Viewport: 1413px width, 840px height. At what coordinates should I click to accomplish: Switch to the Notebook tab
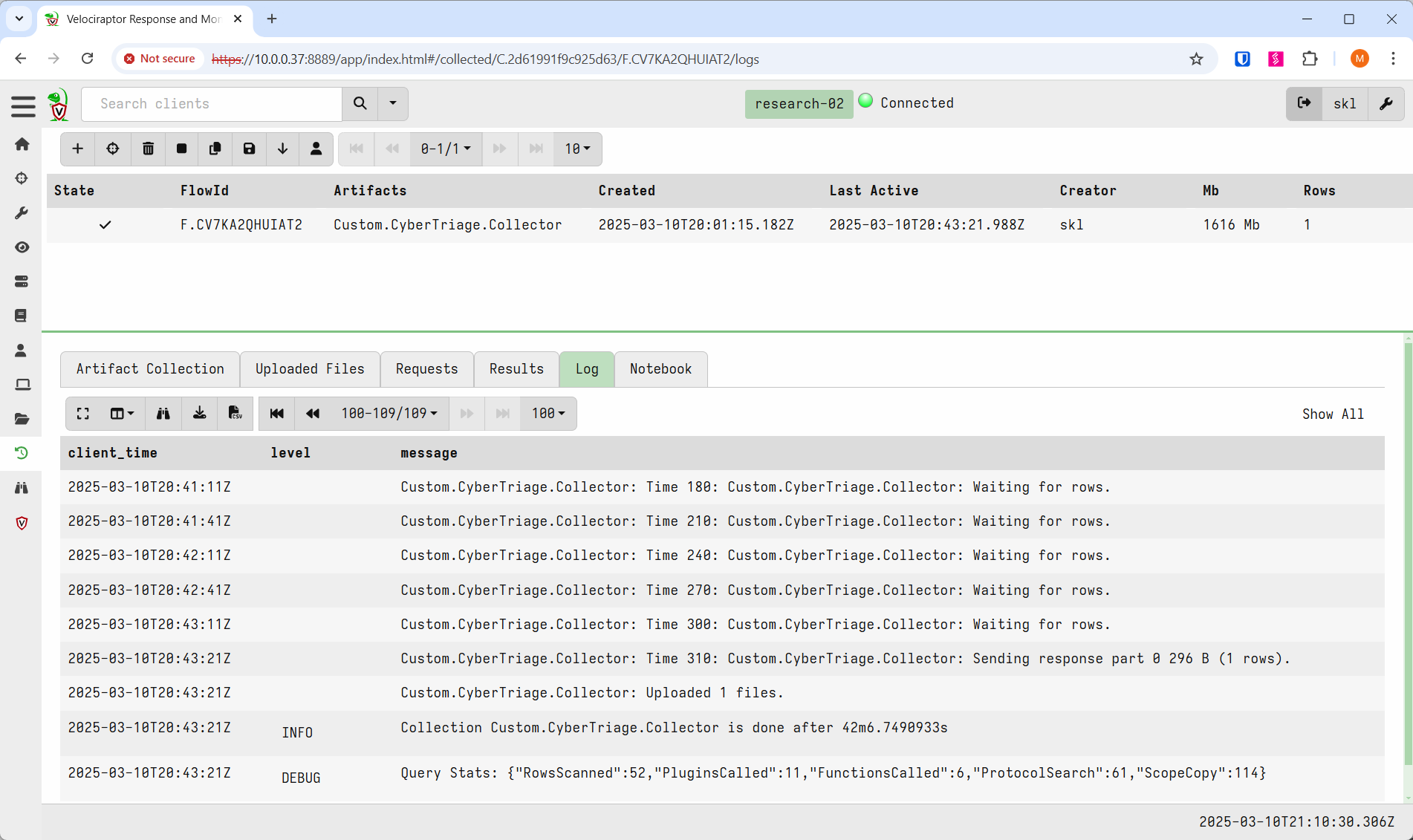[x=660, y=369]
